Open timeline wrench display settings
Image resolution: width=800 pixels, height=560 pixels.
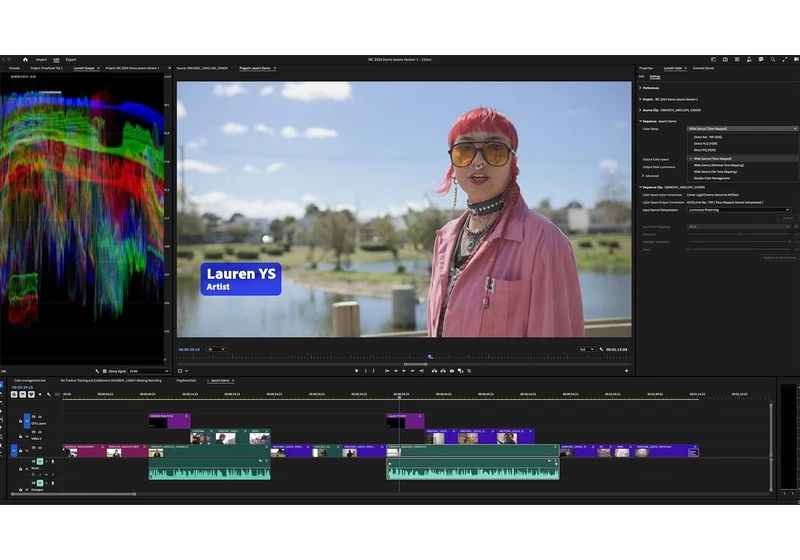click(x=48, y=394)
